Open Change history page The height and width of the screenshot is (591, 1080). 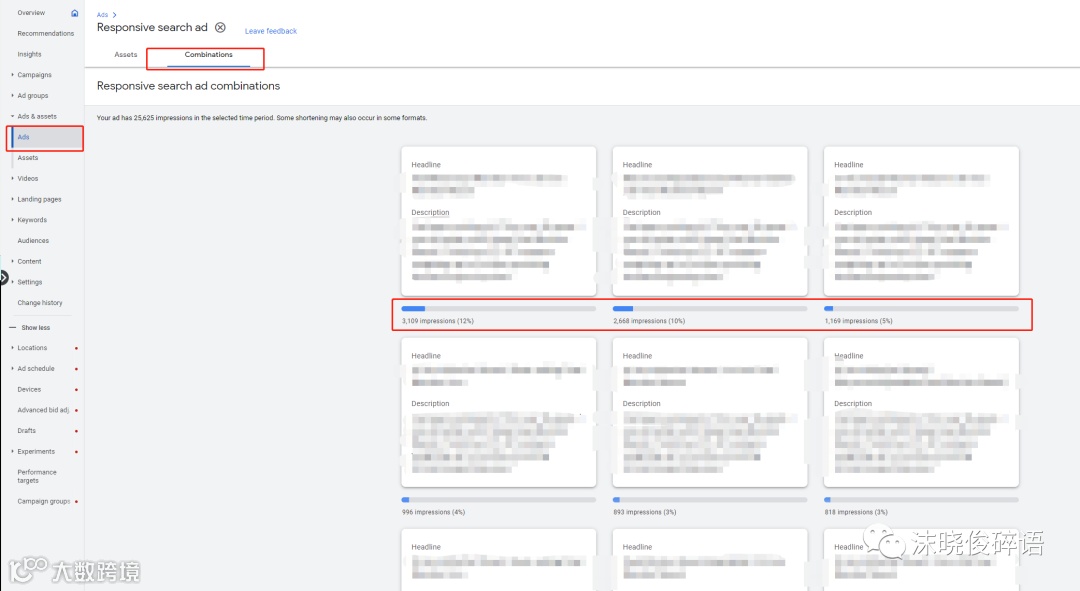tap(40, 302)
